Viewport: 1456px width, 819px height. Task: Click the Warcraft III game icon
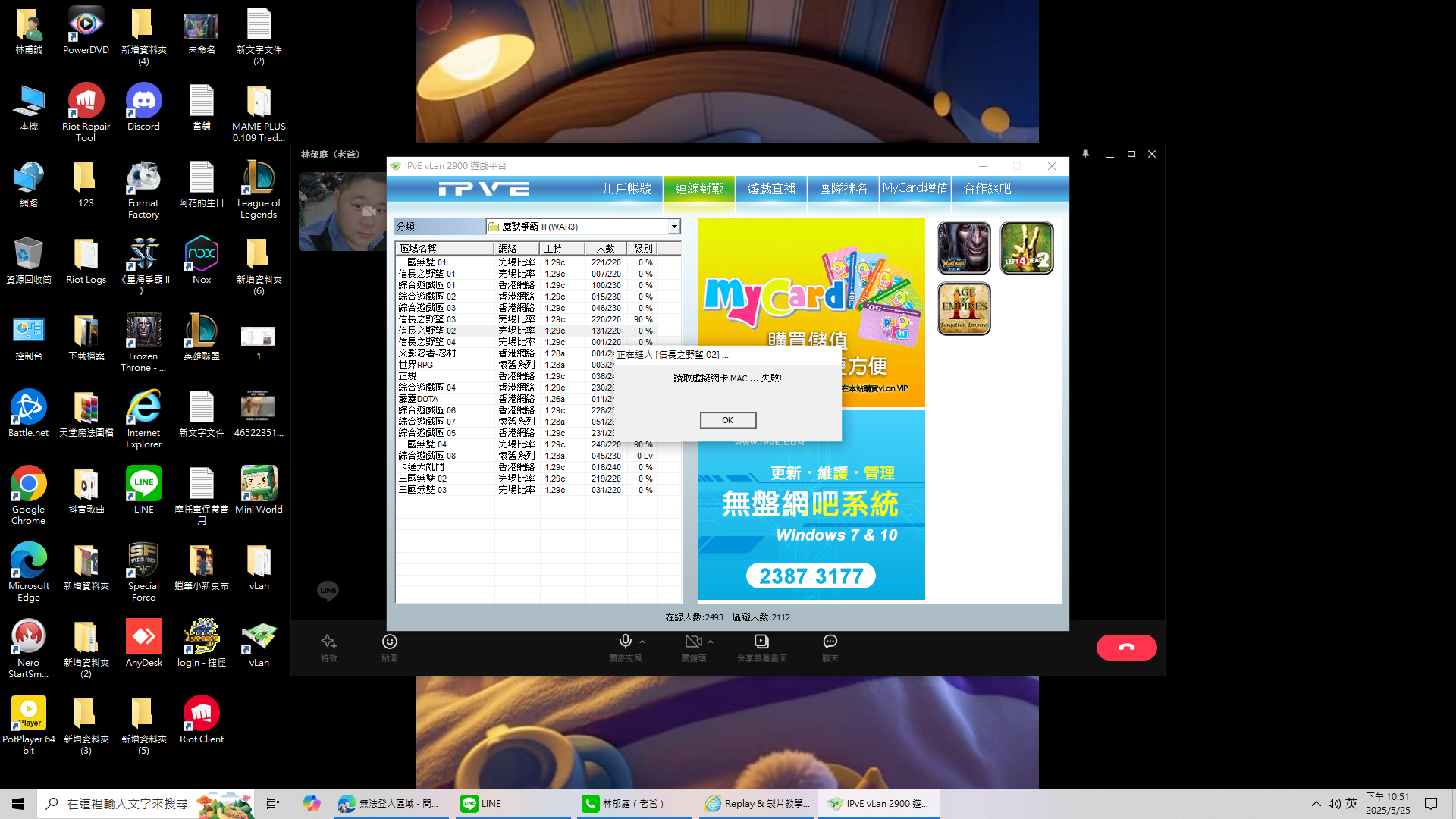pyautogui.click(x=964, y=248)
